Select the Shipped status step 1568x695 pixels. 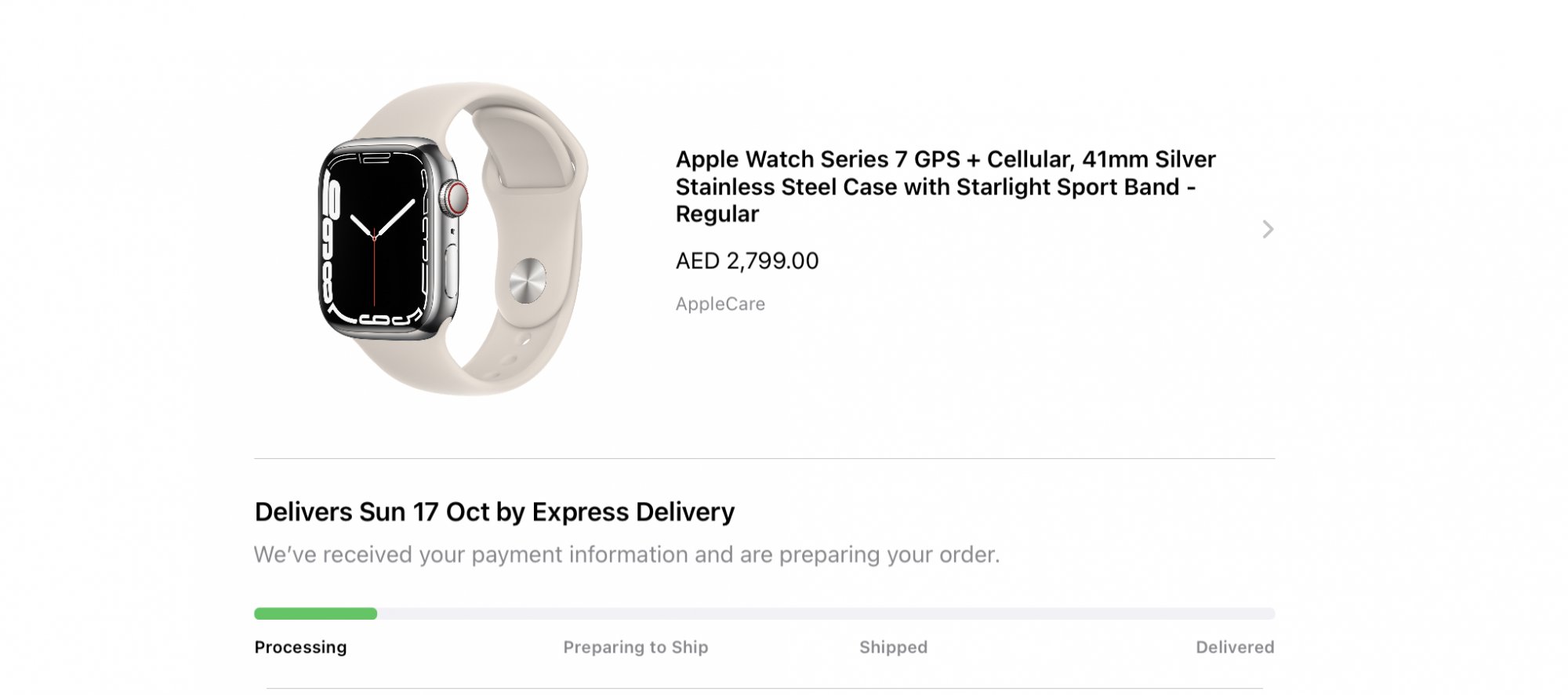(893, 647)
